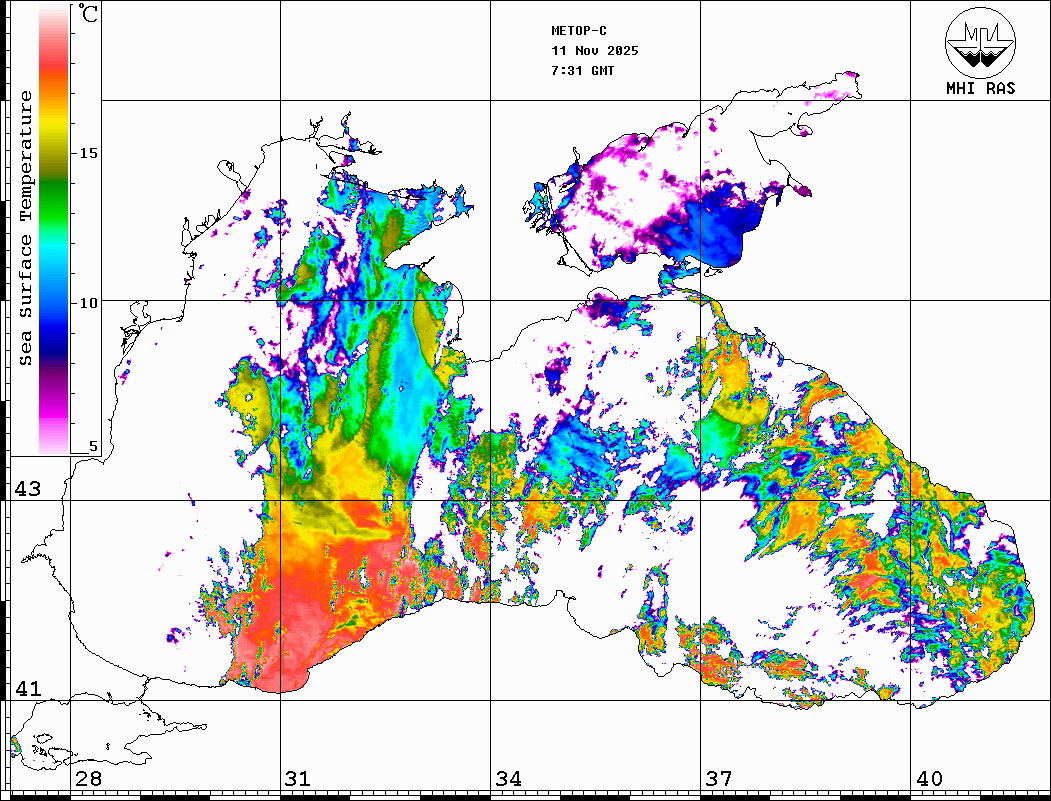
Task: Click the latitude label 41
Action: pos(27,689)
